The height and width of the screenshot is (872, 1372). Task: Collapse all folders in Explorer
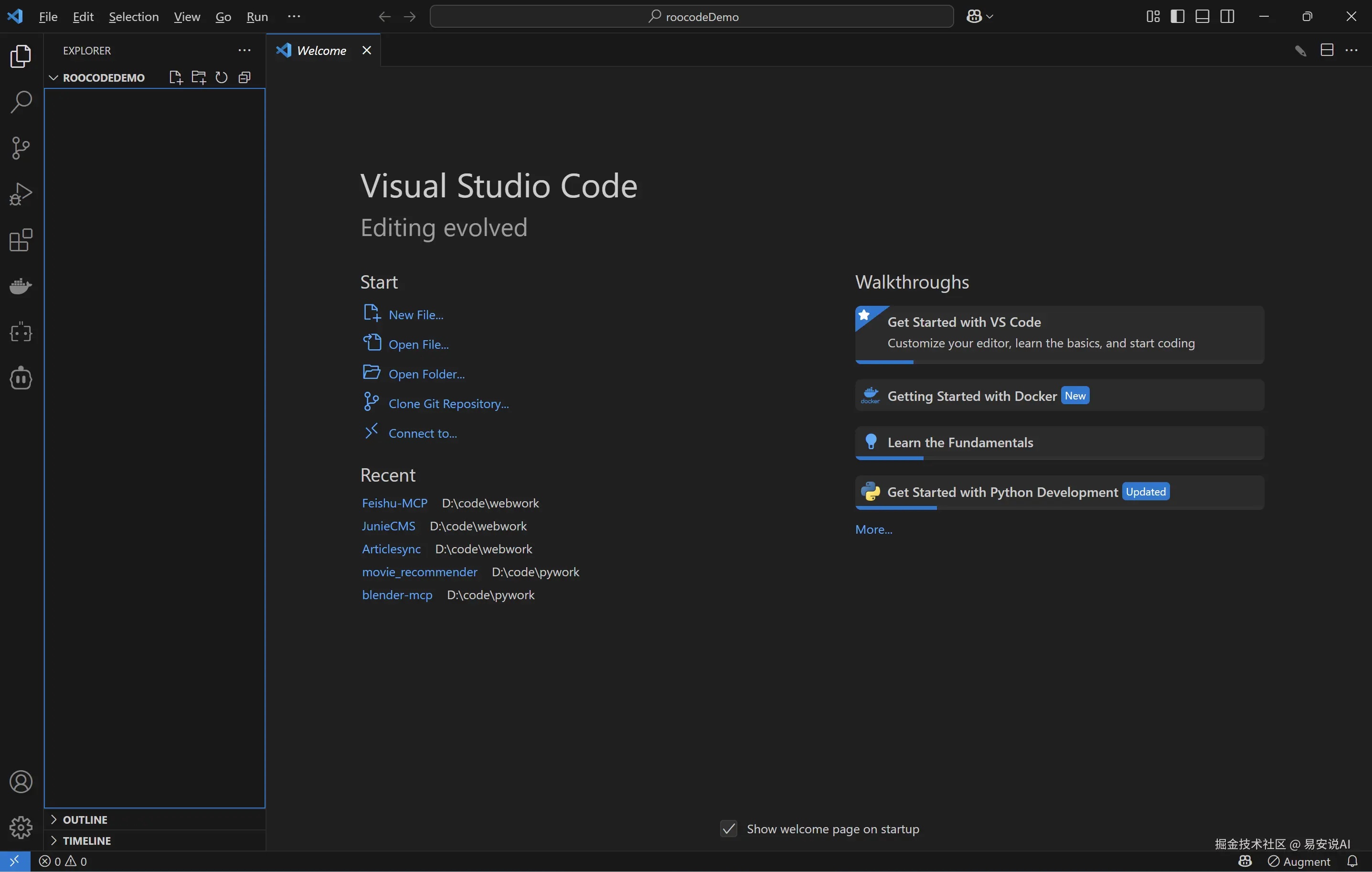coord(245,77)
